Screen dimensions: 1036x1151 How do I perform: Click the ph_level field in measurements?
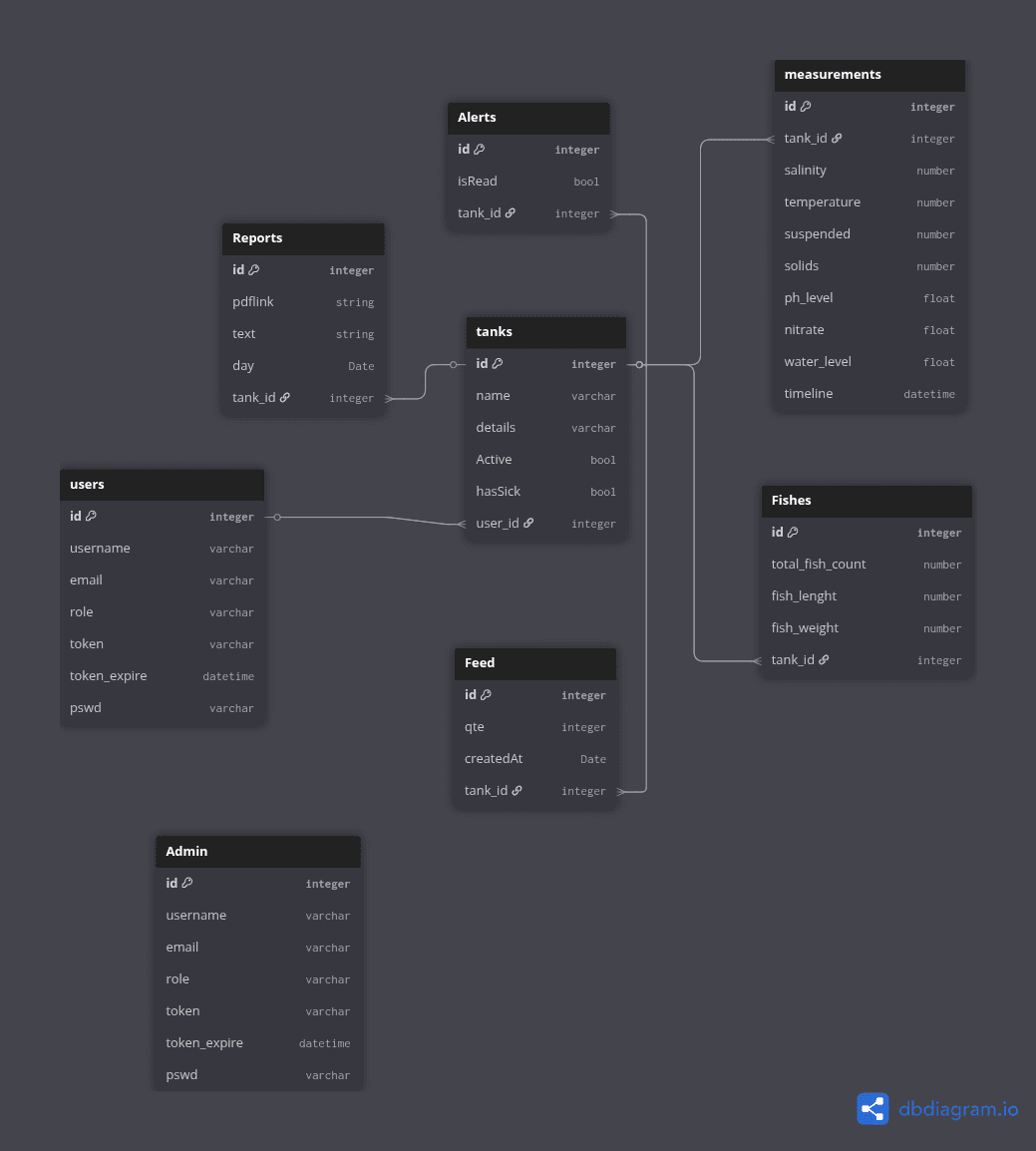click(869, 298)
